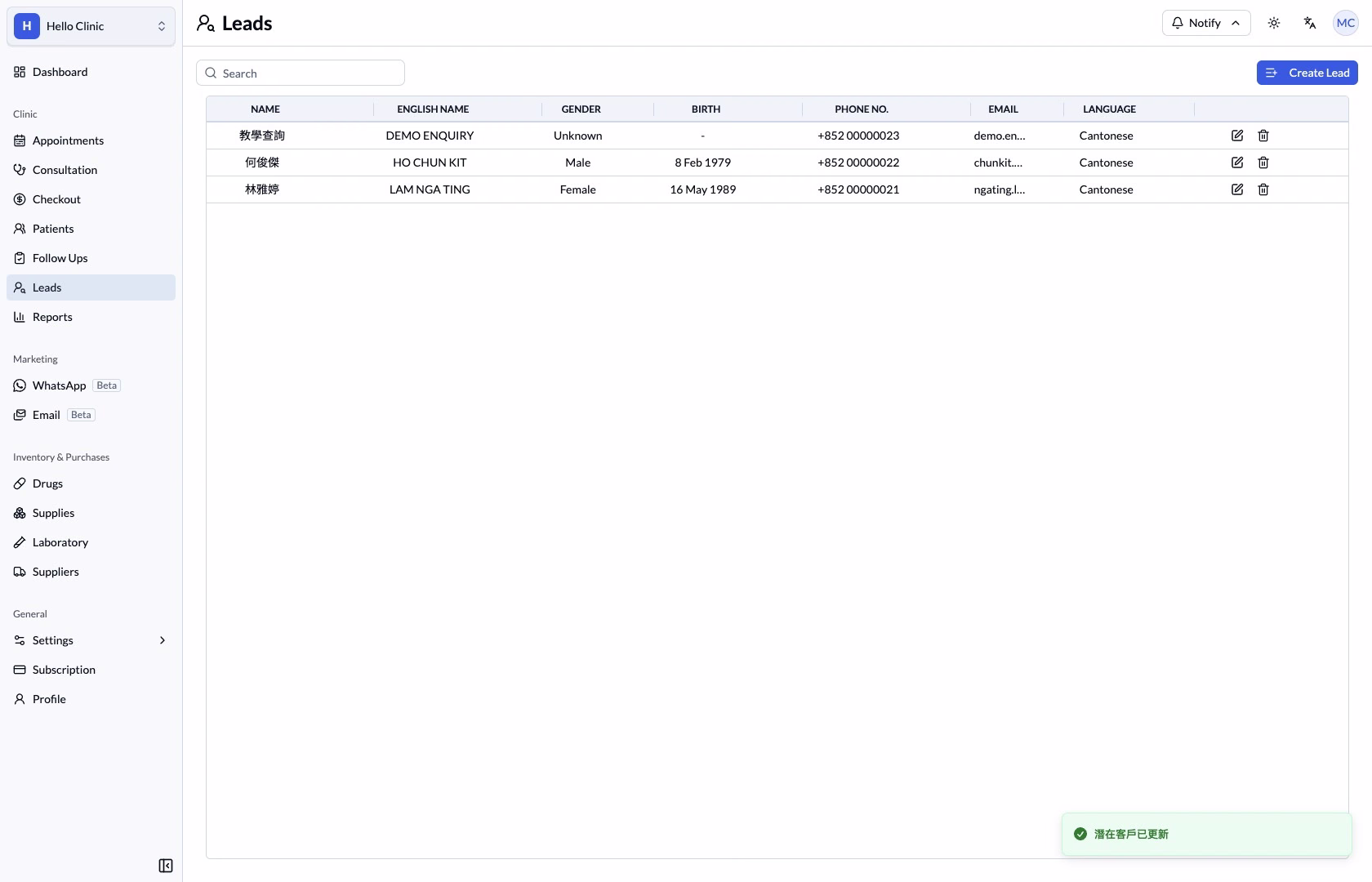Dismiss the 潛在客戶已更新 toast notification
1372x882 pixels.
1206,834
